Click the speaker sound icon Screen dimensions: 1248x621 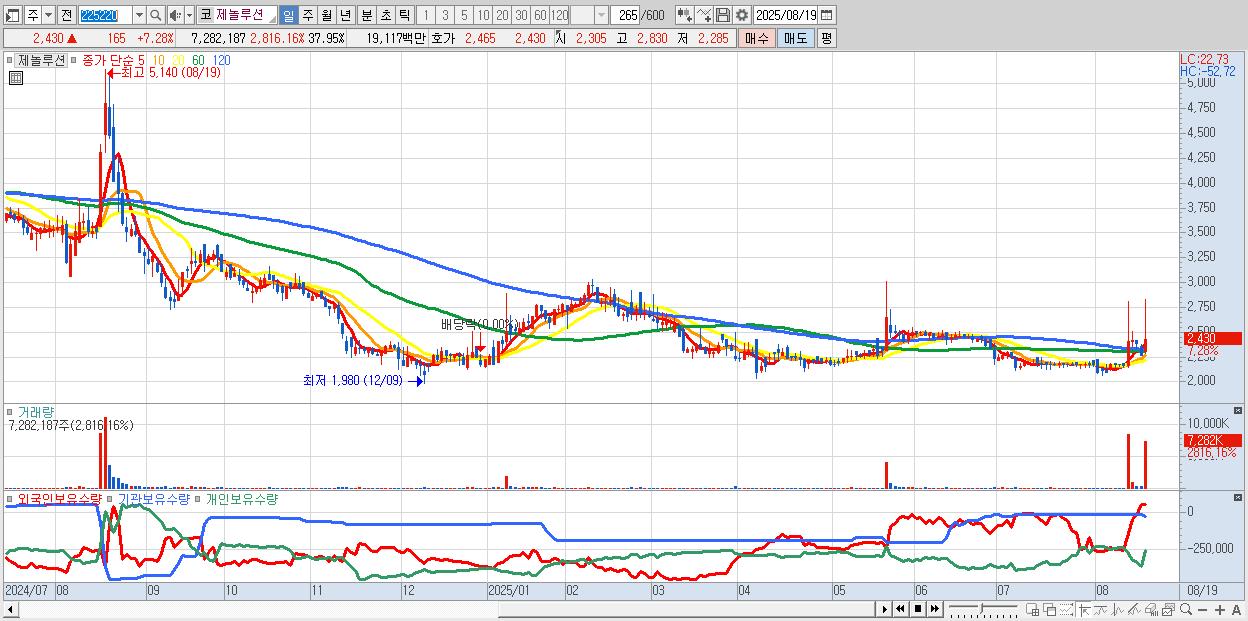[175, 15]
